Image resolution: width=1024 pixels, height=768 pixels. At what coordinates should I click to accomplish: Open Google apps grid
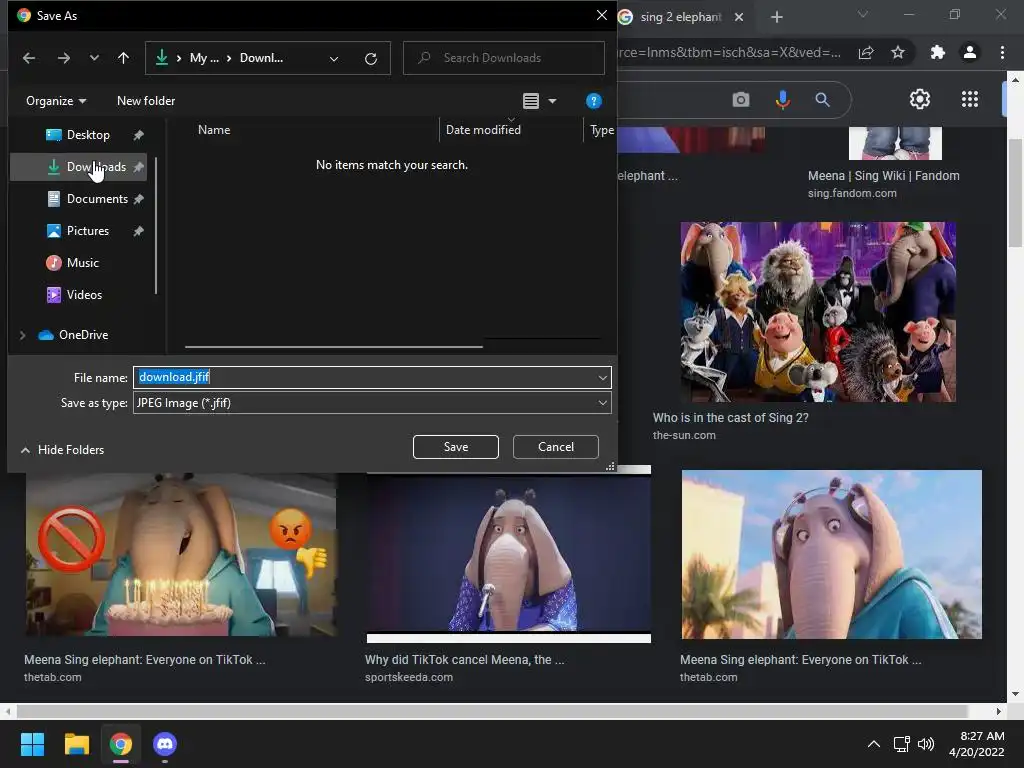click(x=970, y=99)
